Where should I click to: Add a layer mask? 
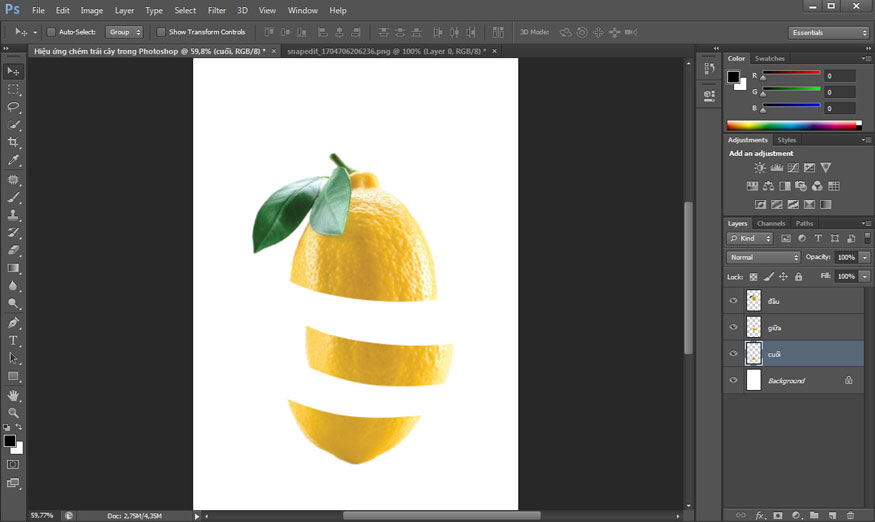(778, 515)
